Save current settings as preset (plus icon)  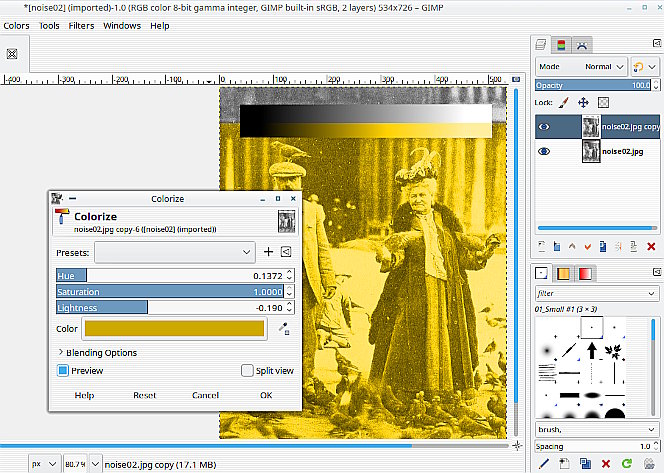click(268, 251)
